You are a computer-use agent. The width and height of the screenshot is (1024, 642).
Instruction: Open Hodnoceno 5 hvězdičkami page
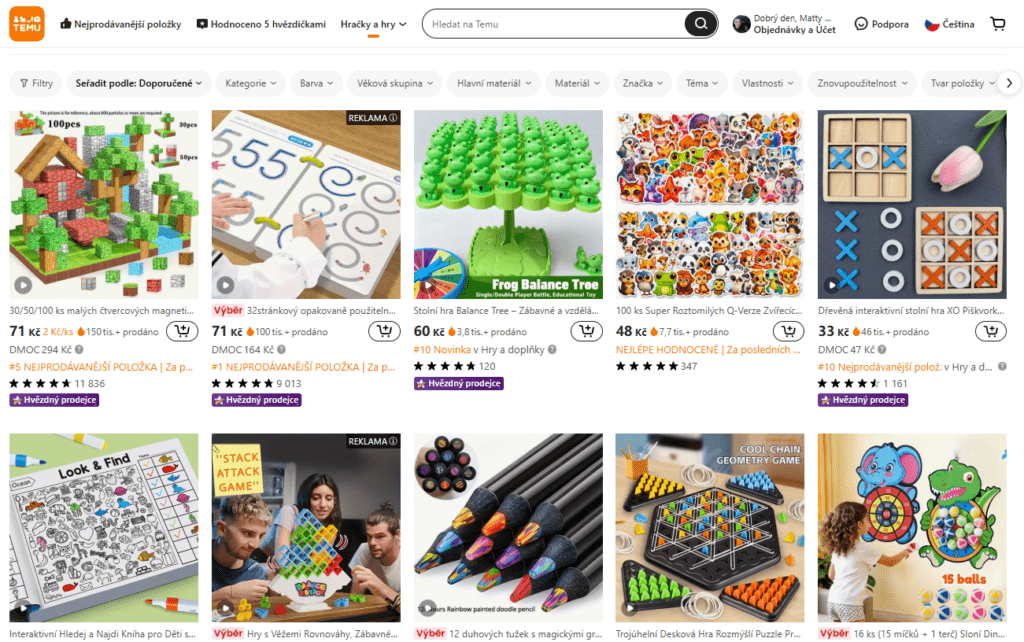click(x=261, y=24)
